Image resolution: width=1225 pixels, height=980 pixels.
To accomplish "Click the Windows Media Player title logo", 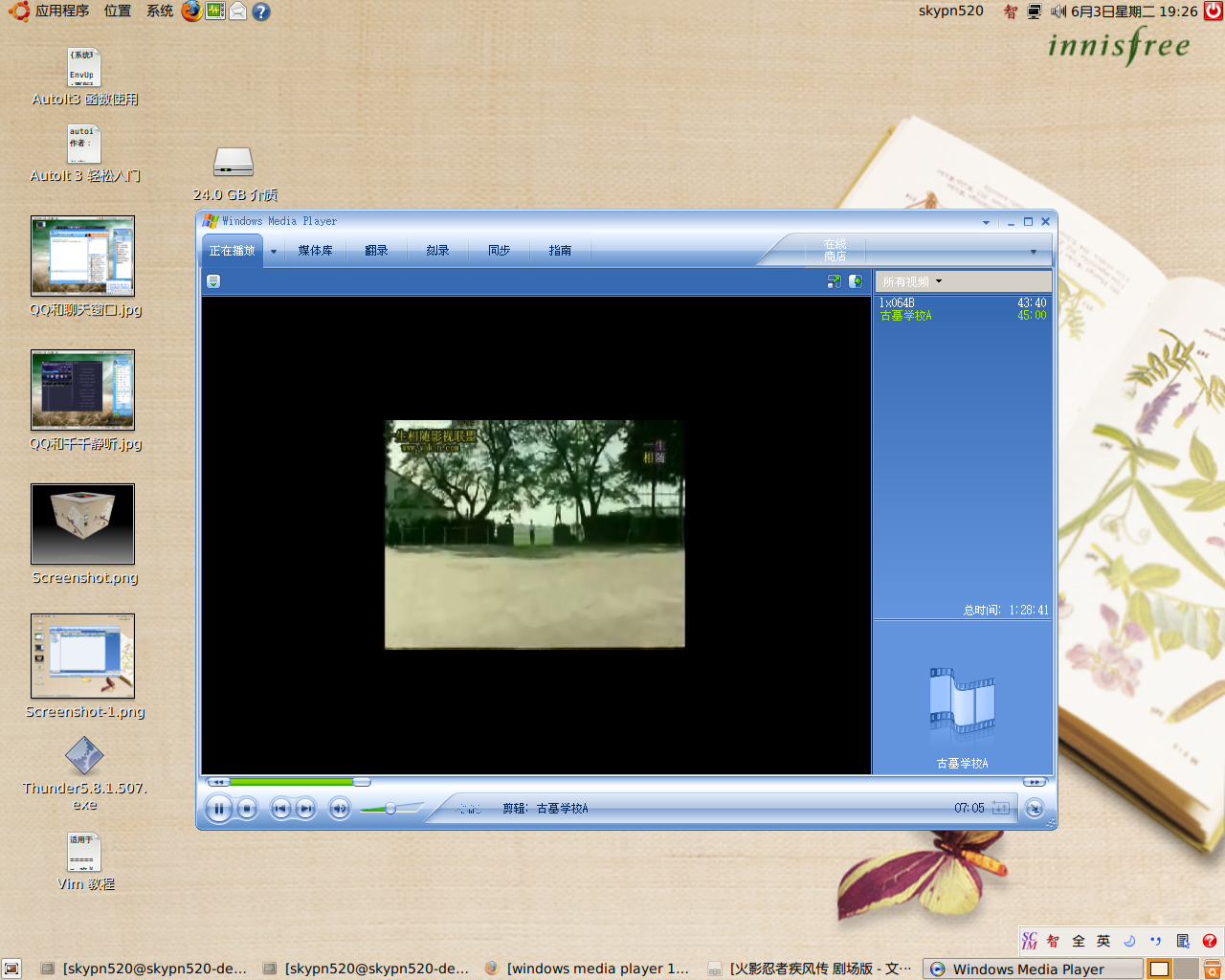I will coord(211,221).
